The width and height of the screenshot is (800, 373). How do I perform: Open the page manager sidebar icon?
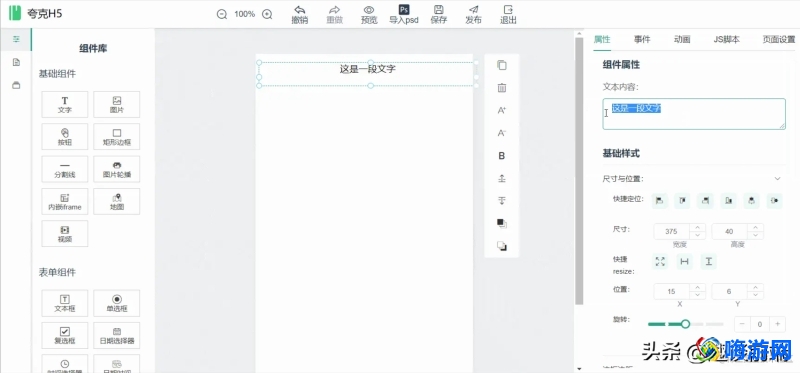click(x=16, y=62)
